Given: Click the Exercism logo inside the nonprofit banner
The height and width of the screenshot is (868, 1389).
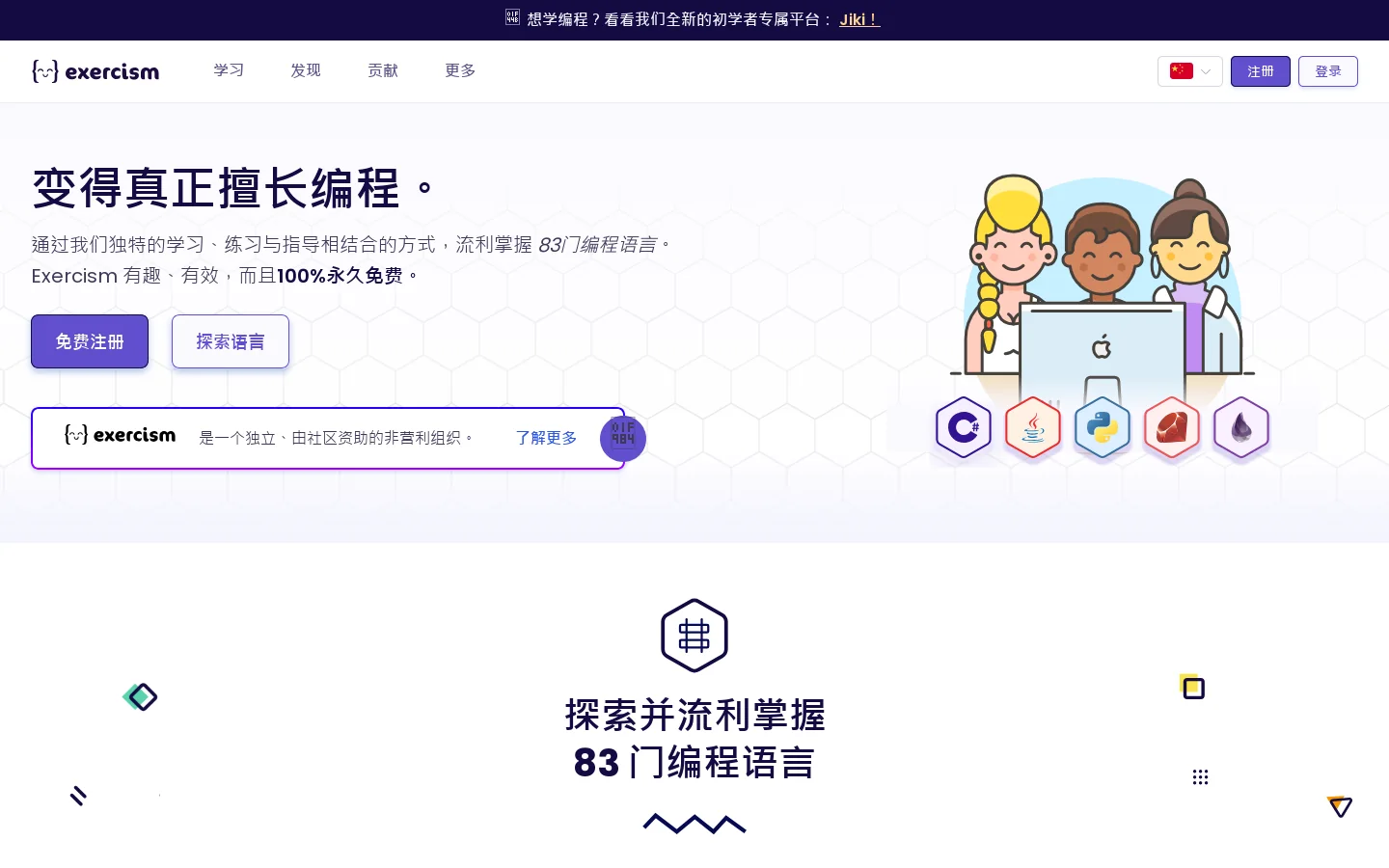Looking at the screenshot, I should point(121,435).
